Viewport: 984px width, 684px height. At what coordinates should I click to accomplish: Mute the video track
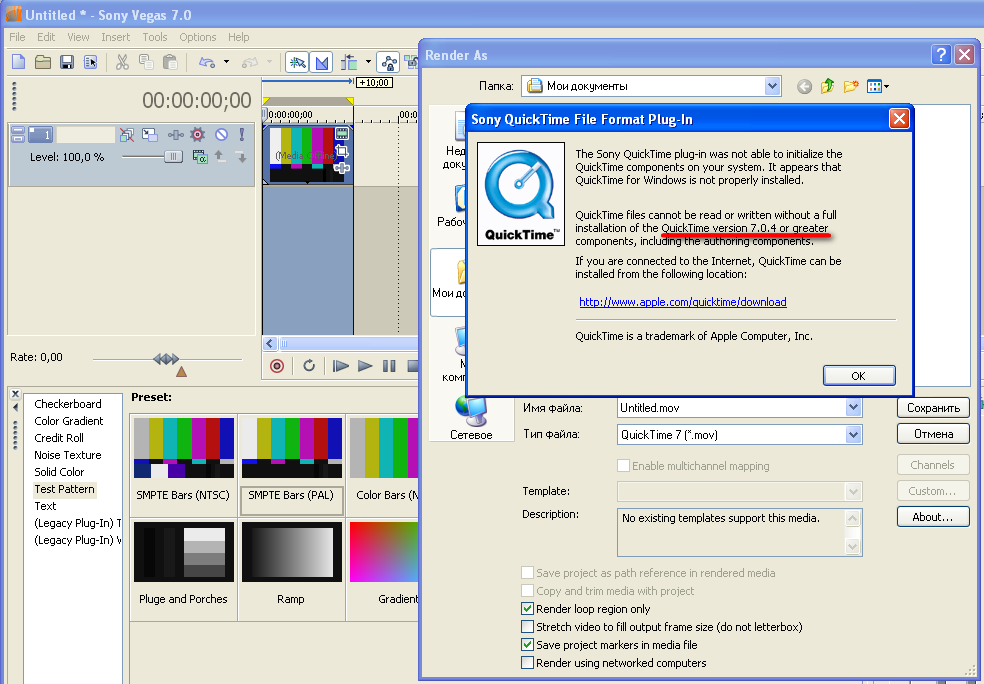click(221, 134)
